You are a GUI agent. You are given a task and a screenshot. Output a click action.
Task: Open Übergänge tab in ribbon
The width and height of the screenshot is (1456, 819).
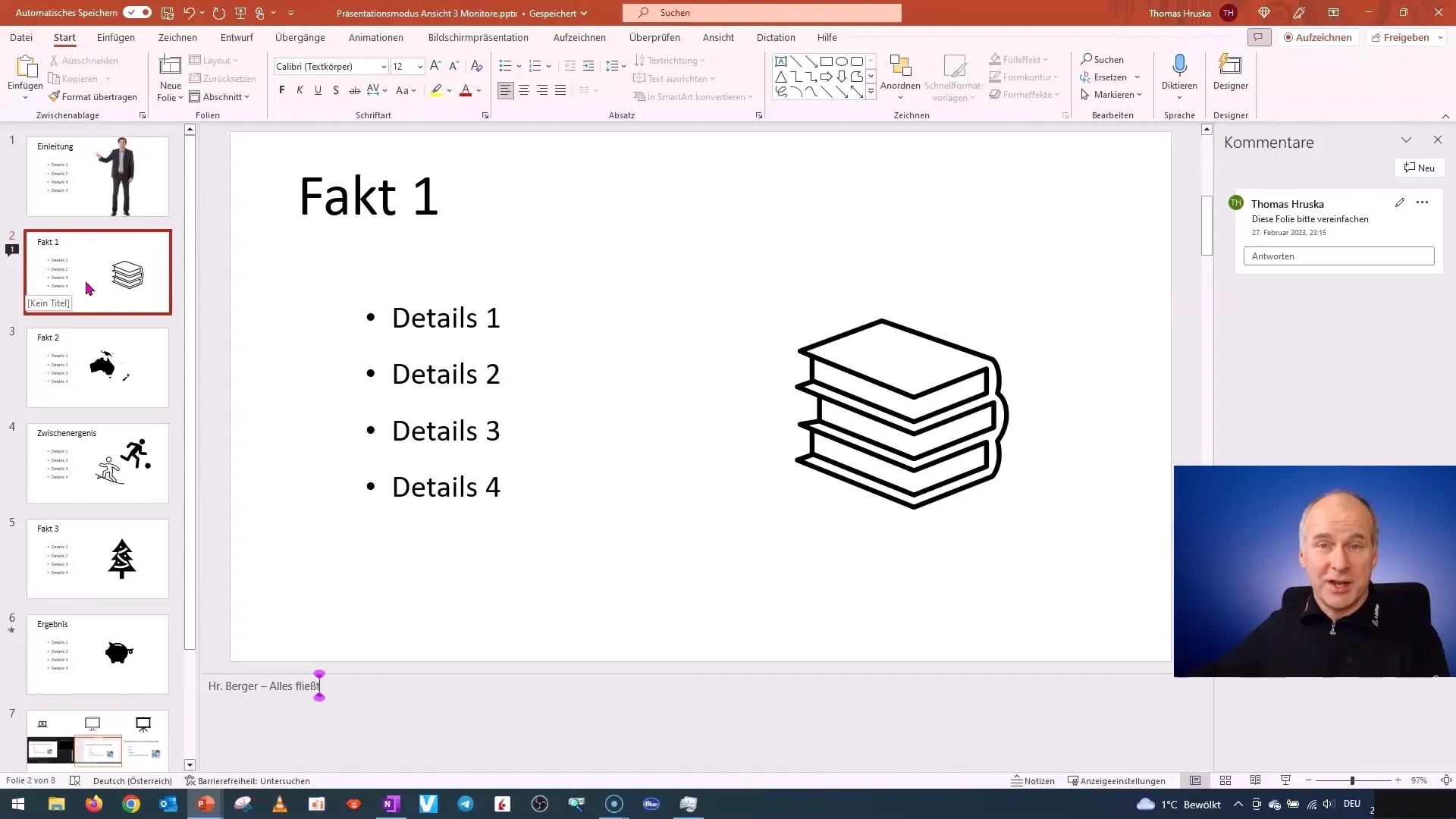coord(299,37)
